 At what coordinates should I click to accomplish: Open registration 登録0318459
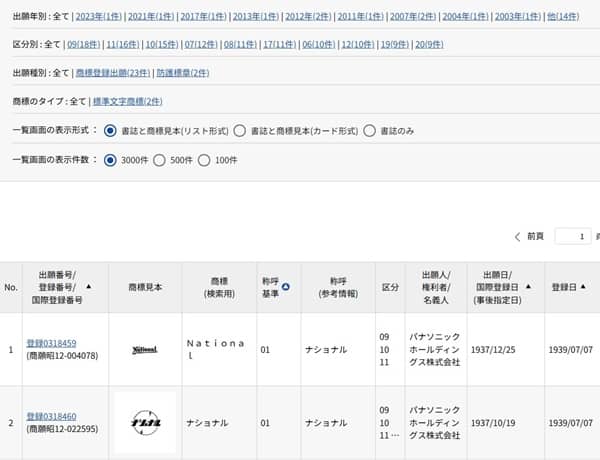(x=51, y=343)
